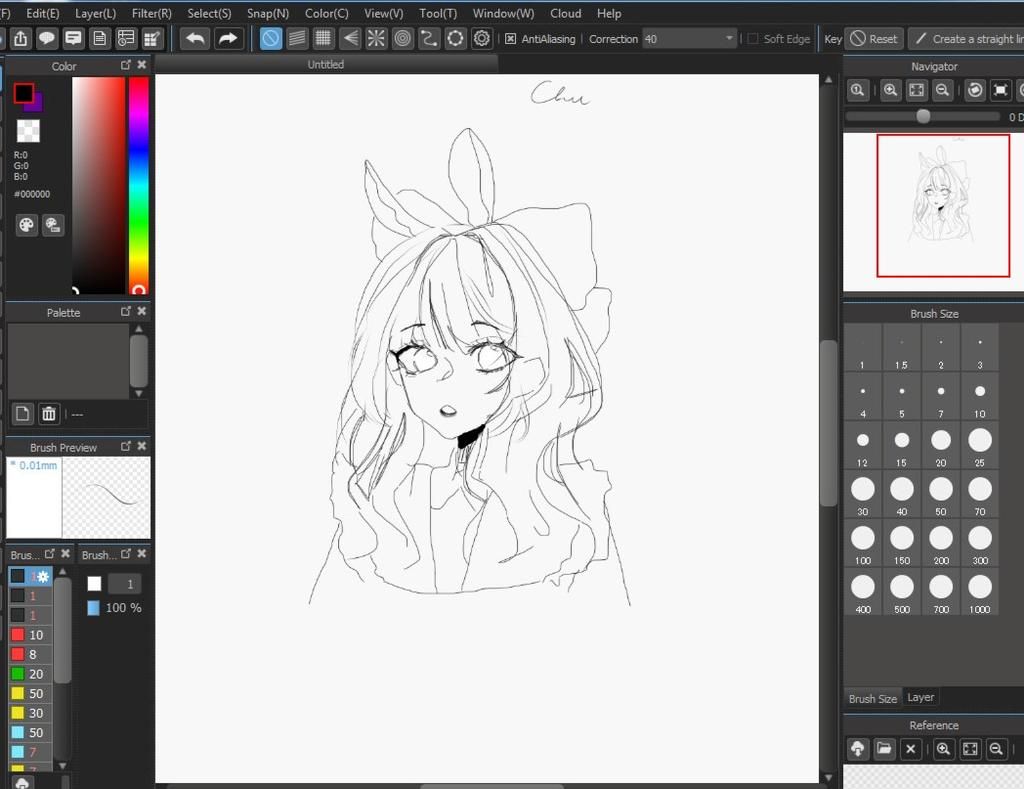Zoom out using the Navigator magnifier minus

click(942, 90)
